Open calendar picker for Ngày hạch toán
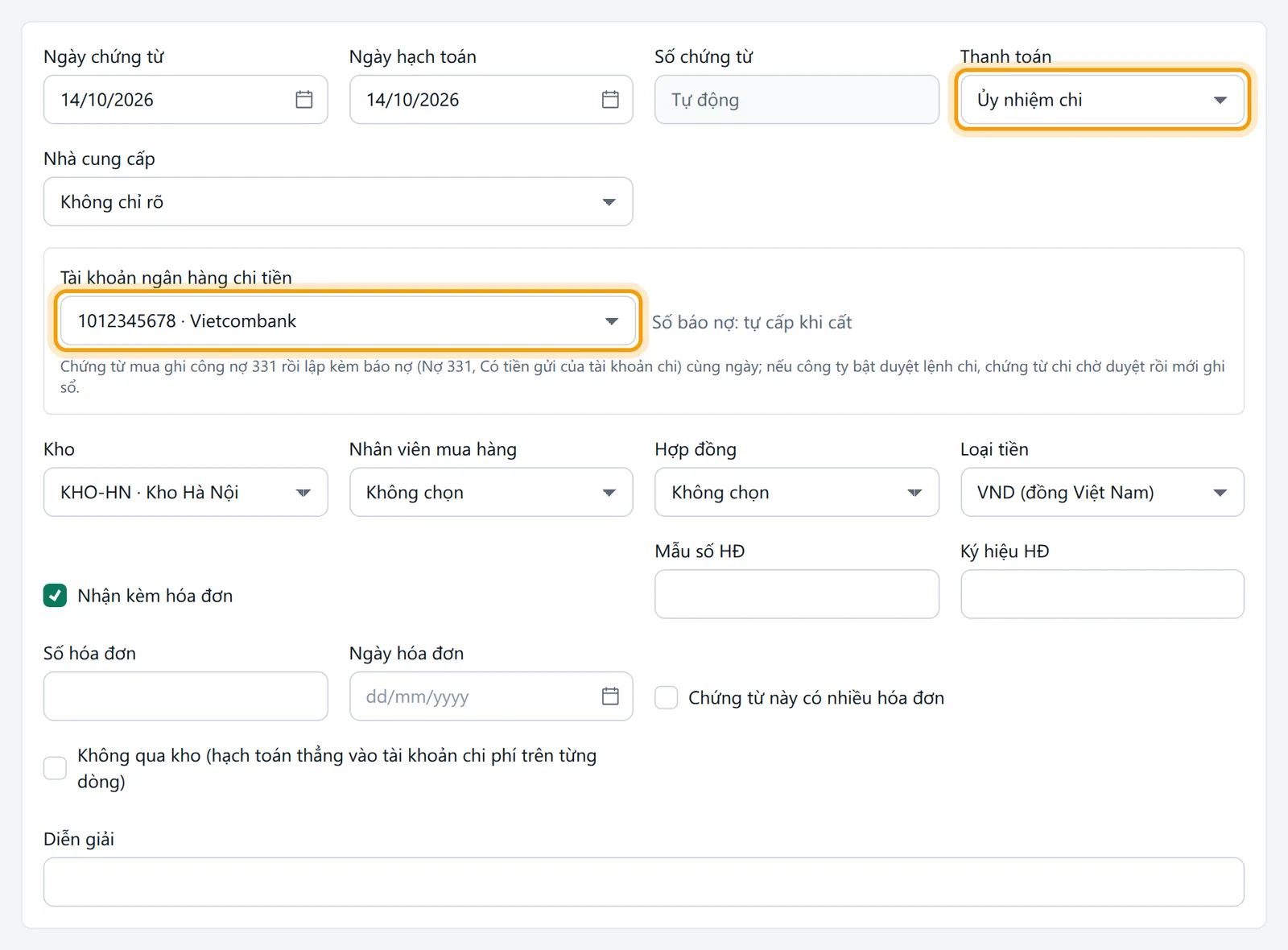1288x950 pixels. point(610,100)
